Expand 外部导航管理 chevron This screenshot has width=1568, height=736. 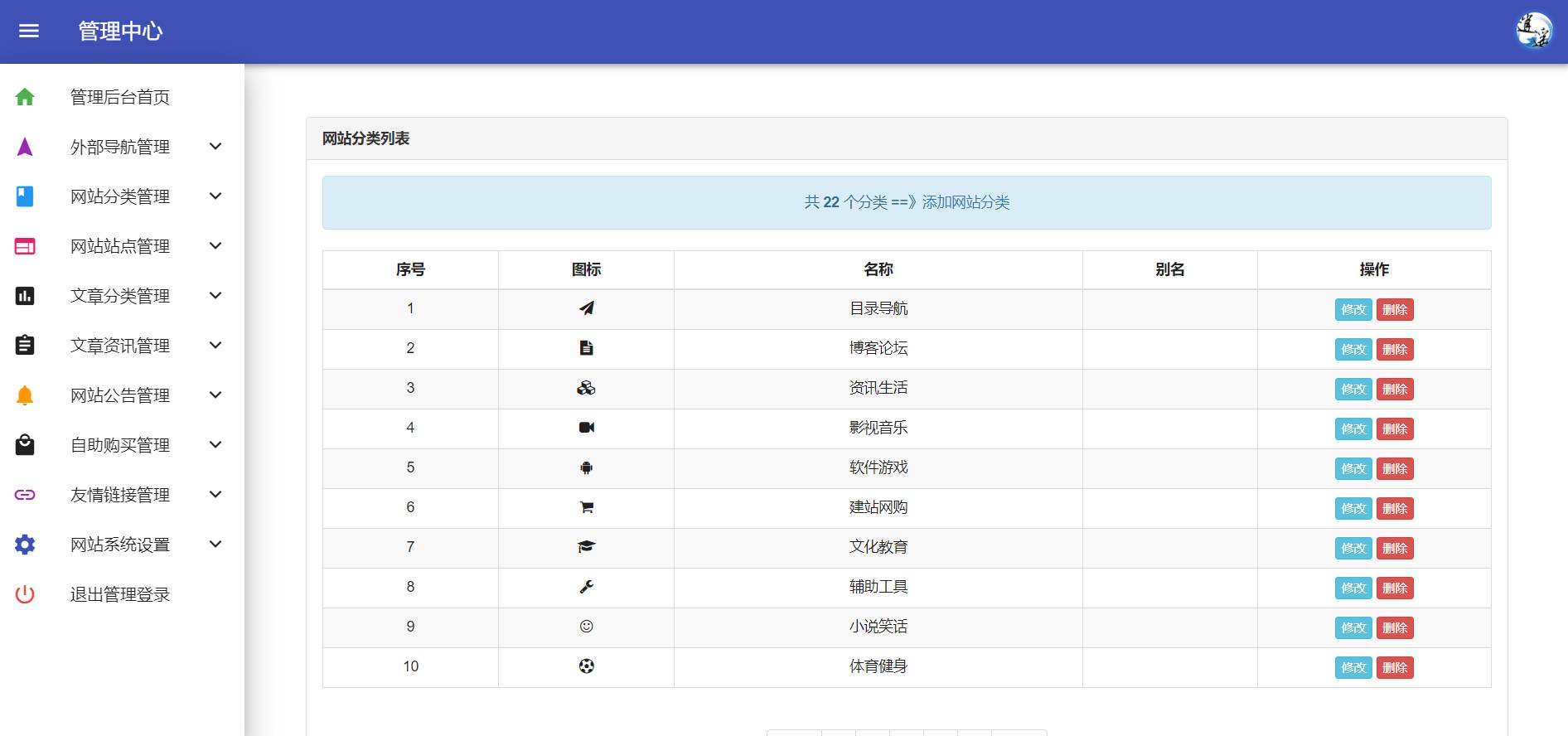[x=215, y=147]
